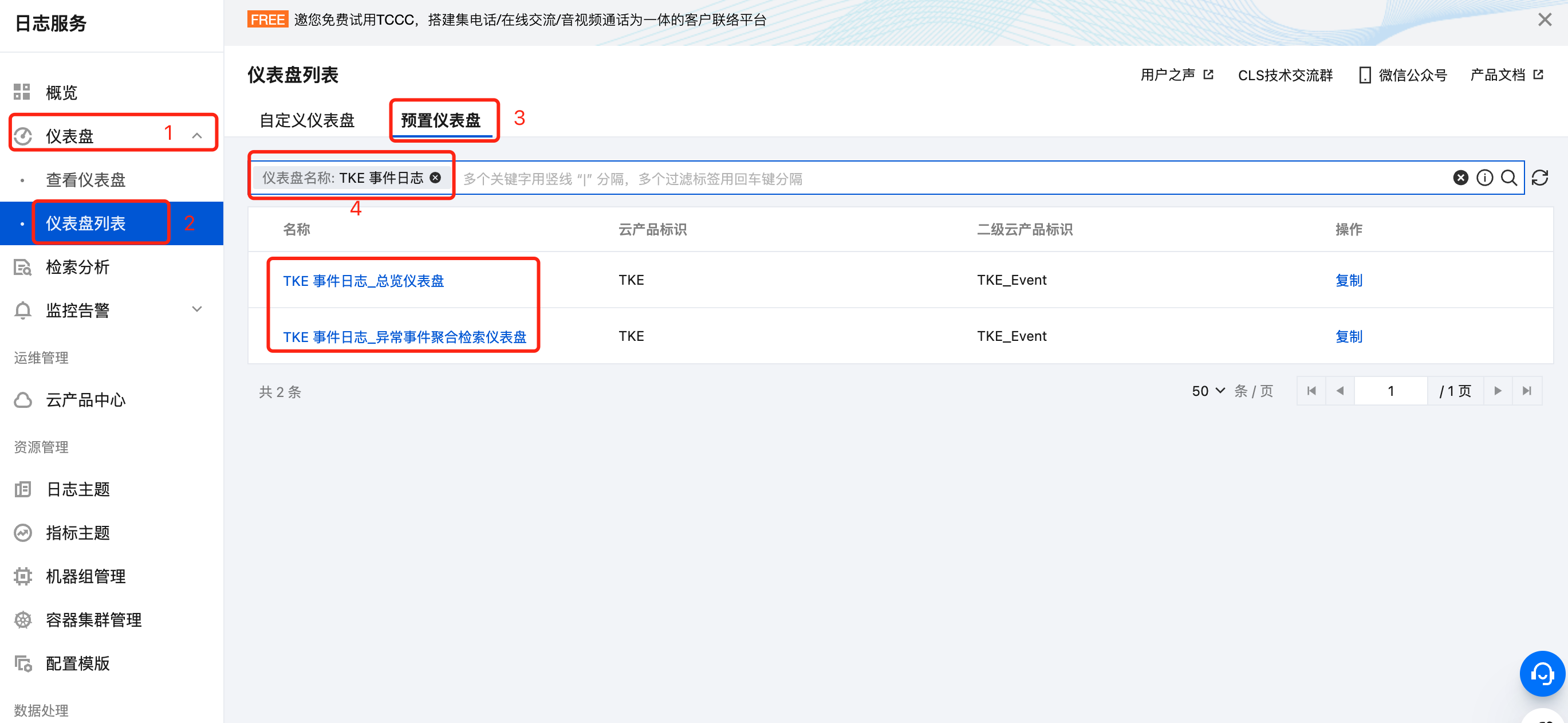Open 机器组管理 menu item
Screen dimensions: 1568x723
click(86, 576)
